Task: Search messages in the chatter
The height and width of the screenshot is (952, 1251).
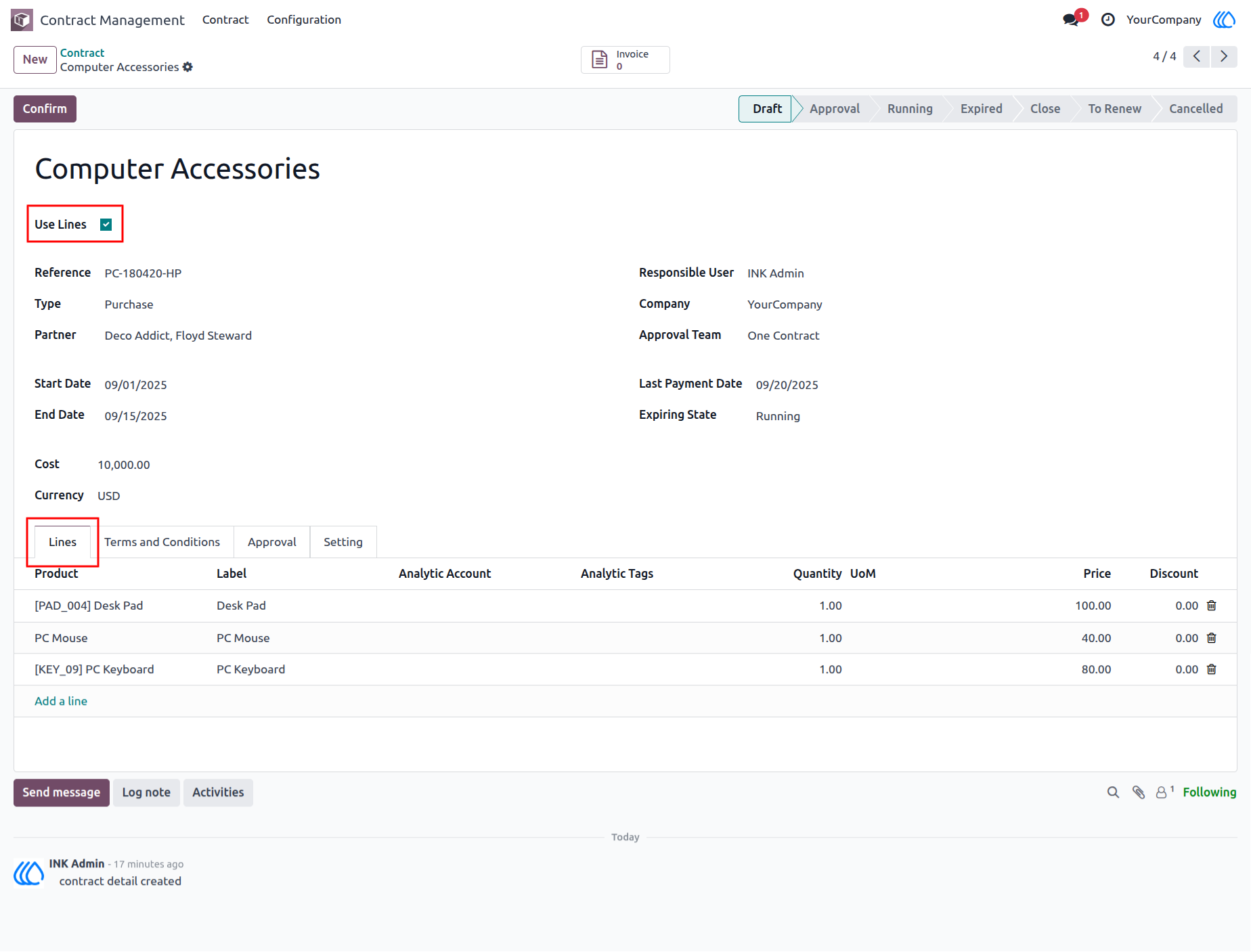Action: pos(1113,792)
